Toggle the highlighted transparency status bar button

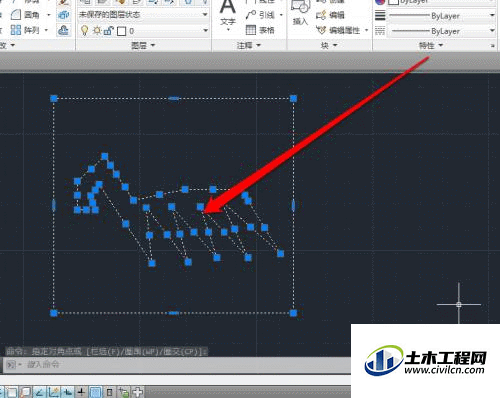(x=96, y=392)
